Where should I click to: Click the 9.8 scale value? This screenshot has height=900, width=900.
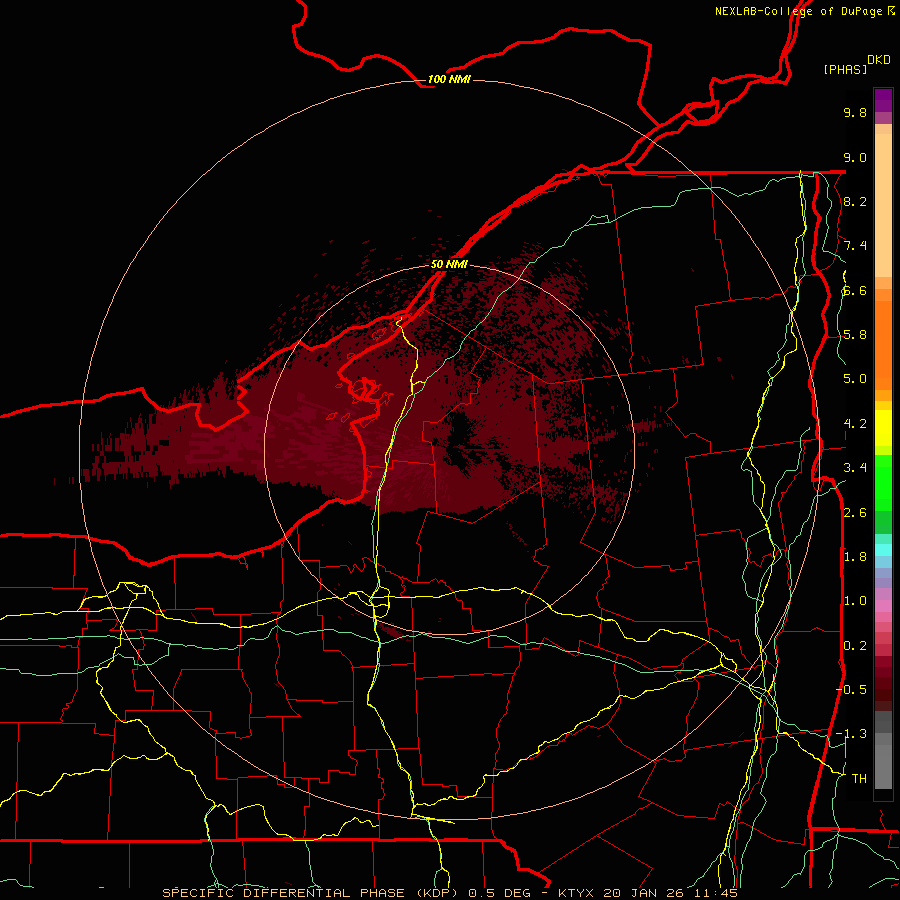click(855, 112)
